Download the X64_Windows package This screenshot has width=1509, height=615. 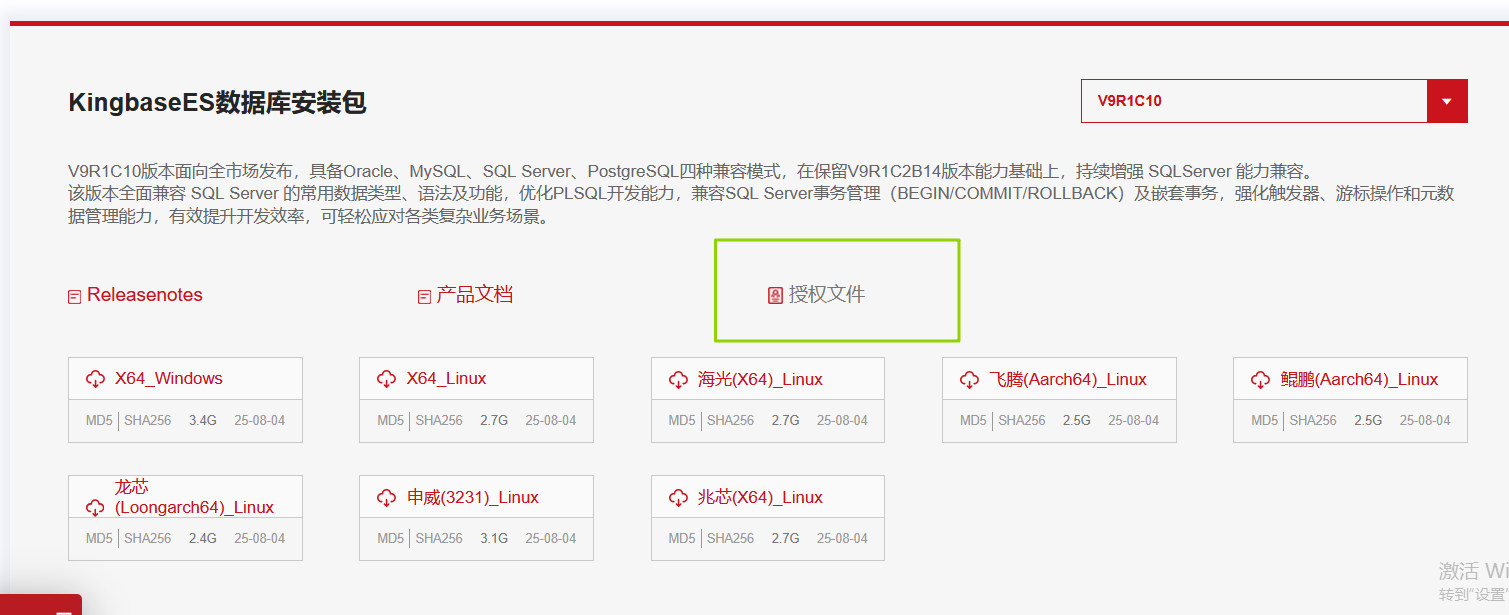point(169,378)
